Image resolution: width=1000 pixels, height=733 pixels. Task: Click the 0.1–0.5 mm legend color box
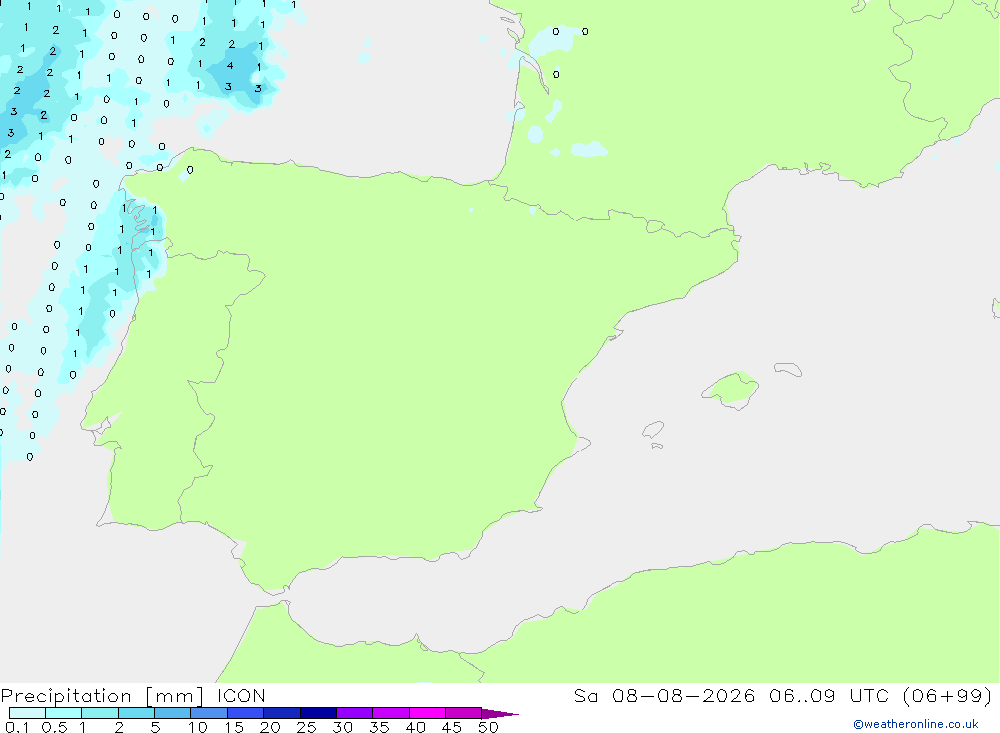click(x=27, y=713)
